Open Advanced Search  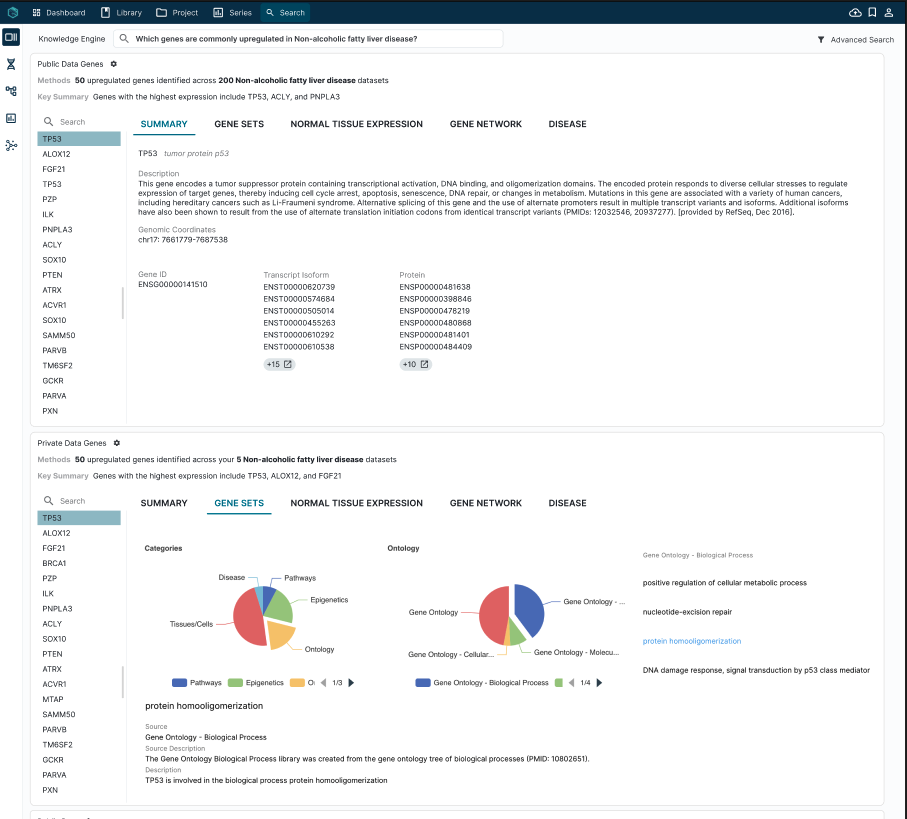coord(856,39)
